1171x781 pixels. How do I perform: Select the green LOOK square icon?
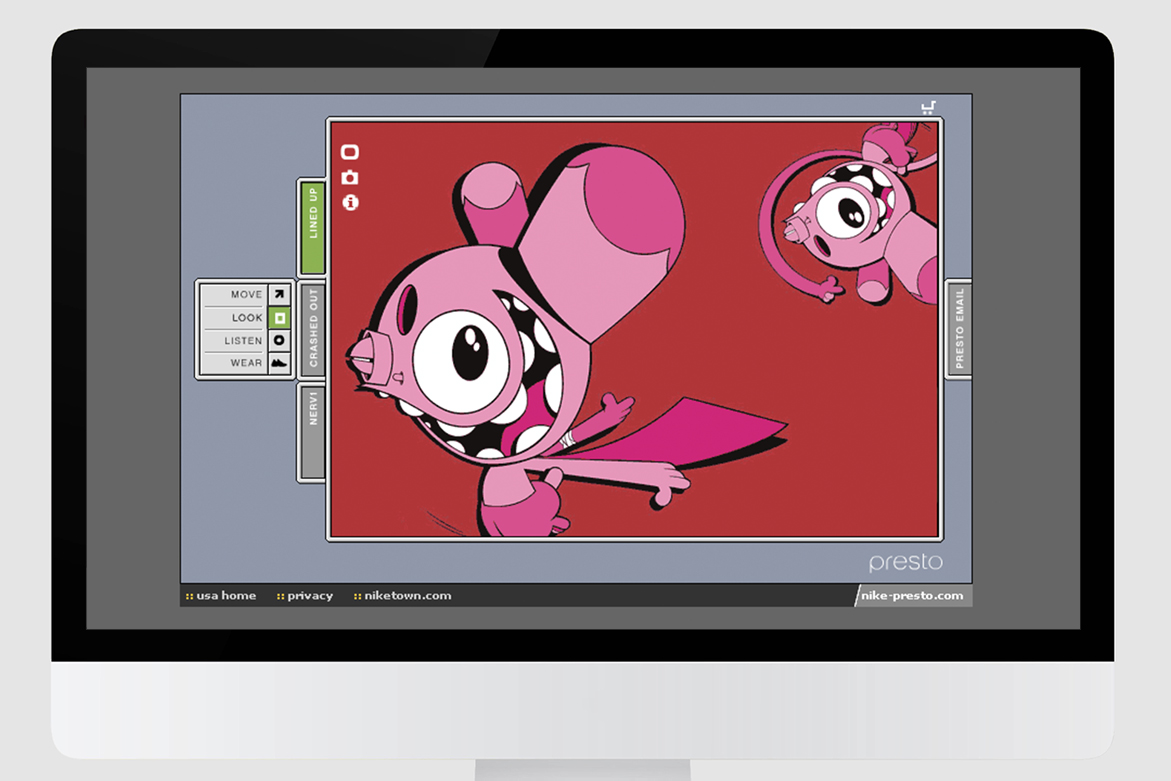point(279,317)
